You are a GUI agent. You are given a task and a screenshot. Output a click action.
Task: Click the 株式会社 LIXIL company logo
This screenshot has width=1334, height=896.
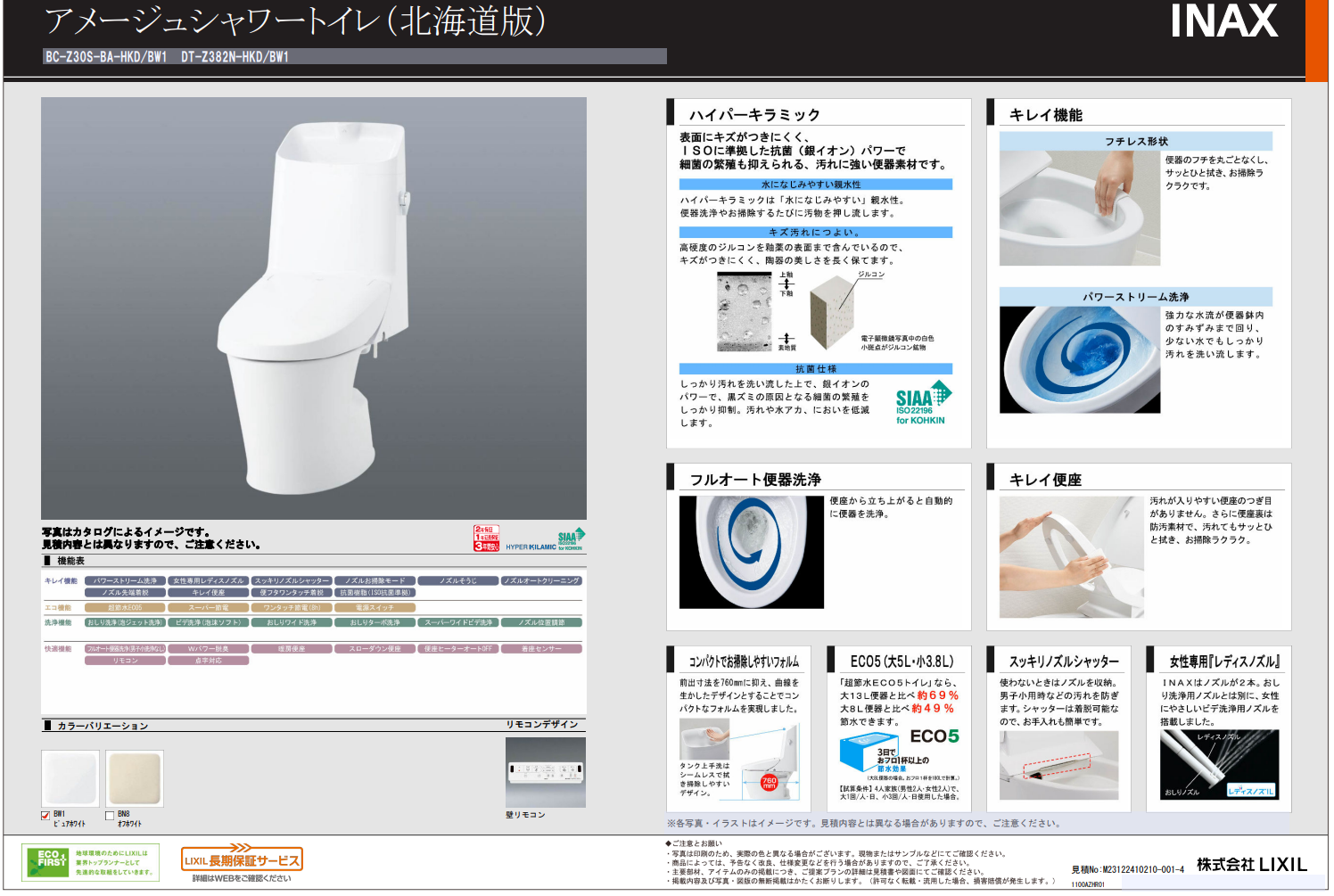pyautogui.click(x=1251, y=864)
